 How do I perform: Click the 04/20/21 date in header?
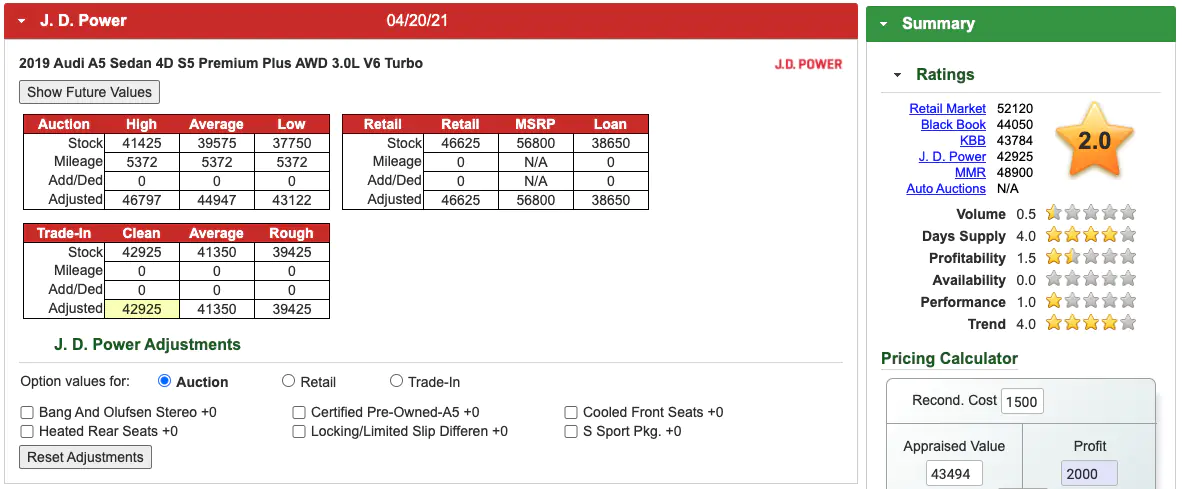click(417, 21)
